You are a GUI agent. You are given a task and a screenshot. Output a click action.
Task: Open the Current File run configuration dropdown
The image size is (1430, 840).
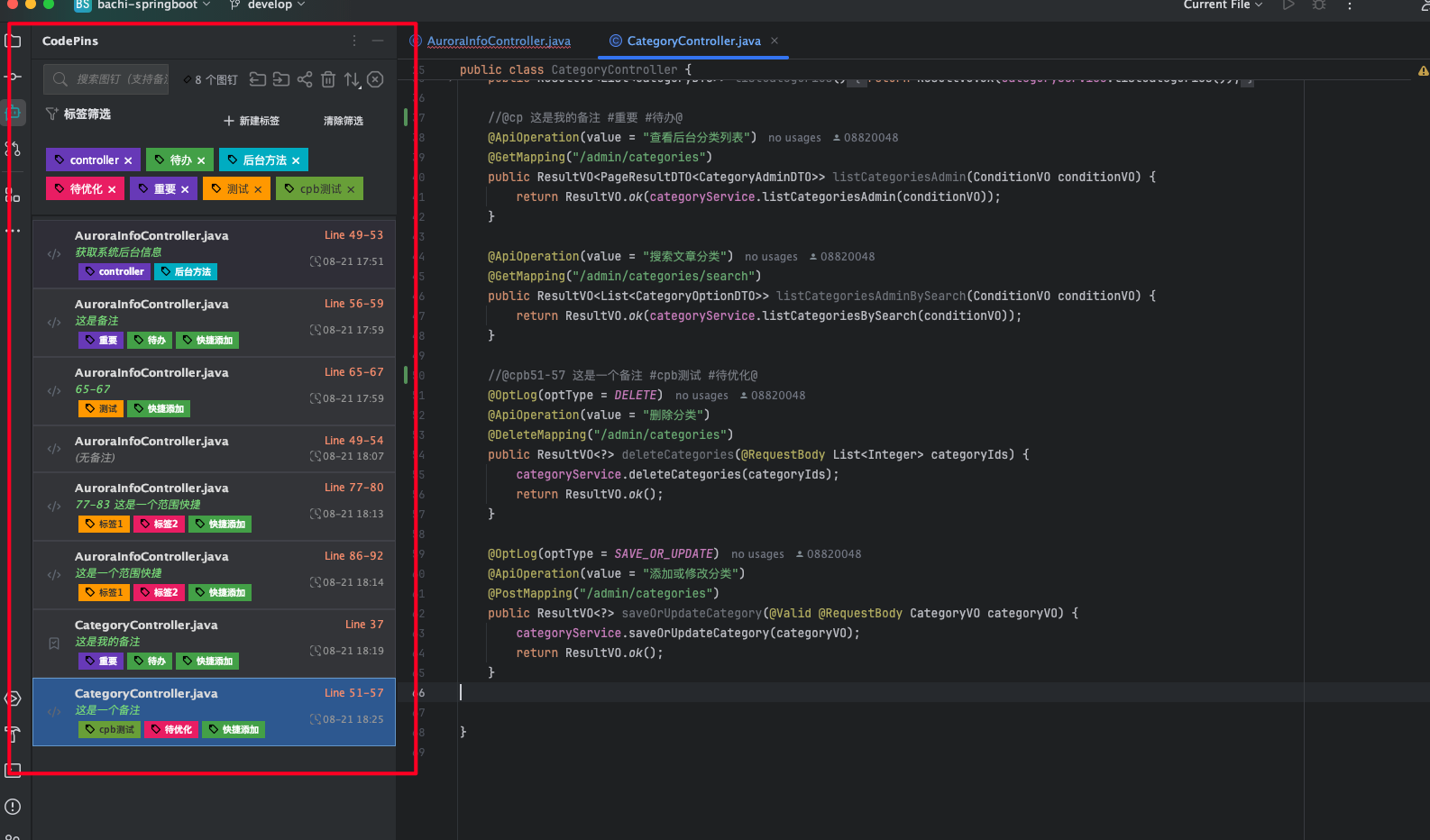1223,5
